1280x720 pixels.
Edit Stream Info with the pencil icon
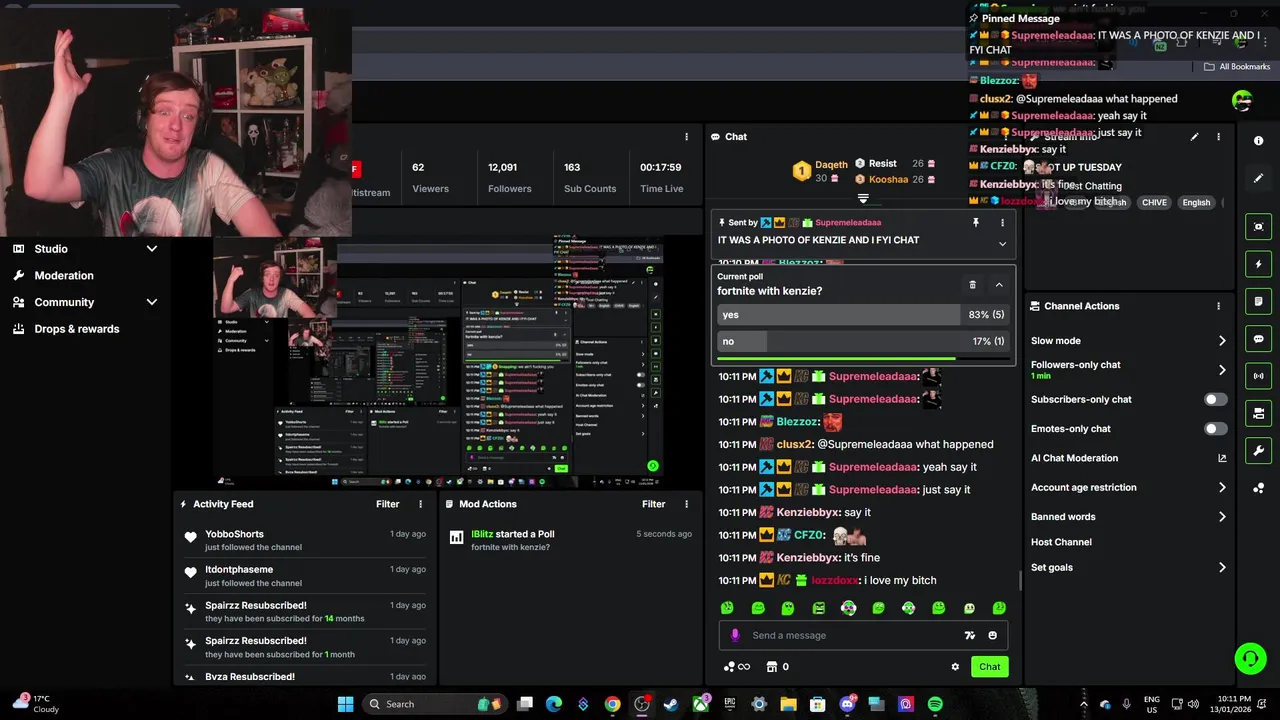1194,137
